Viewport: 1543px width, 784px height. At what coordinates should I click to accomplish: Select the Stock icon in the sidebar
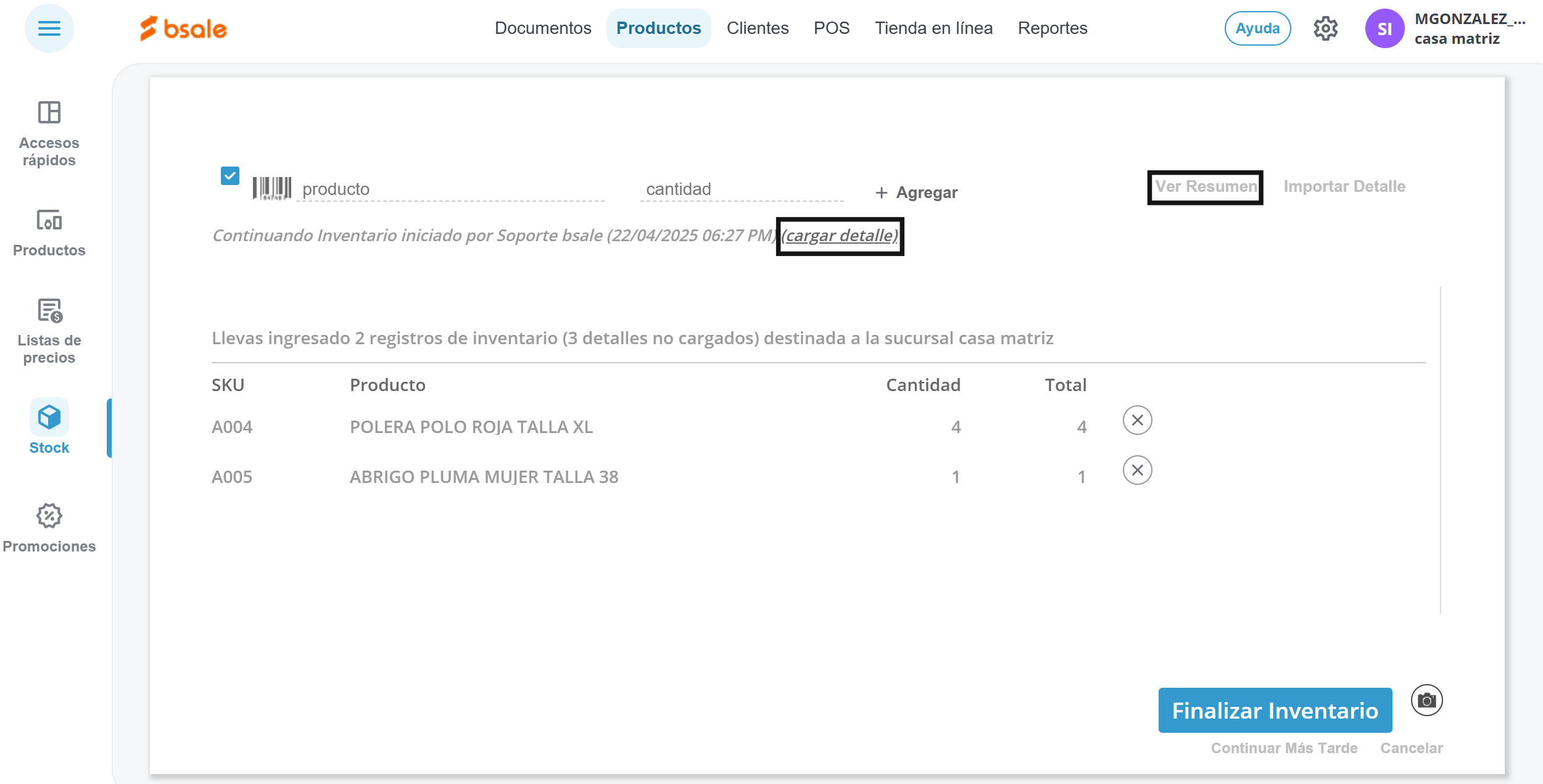[49, 418]
